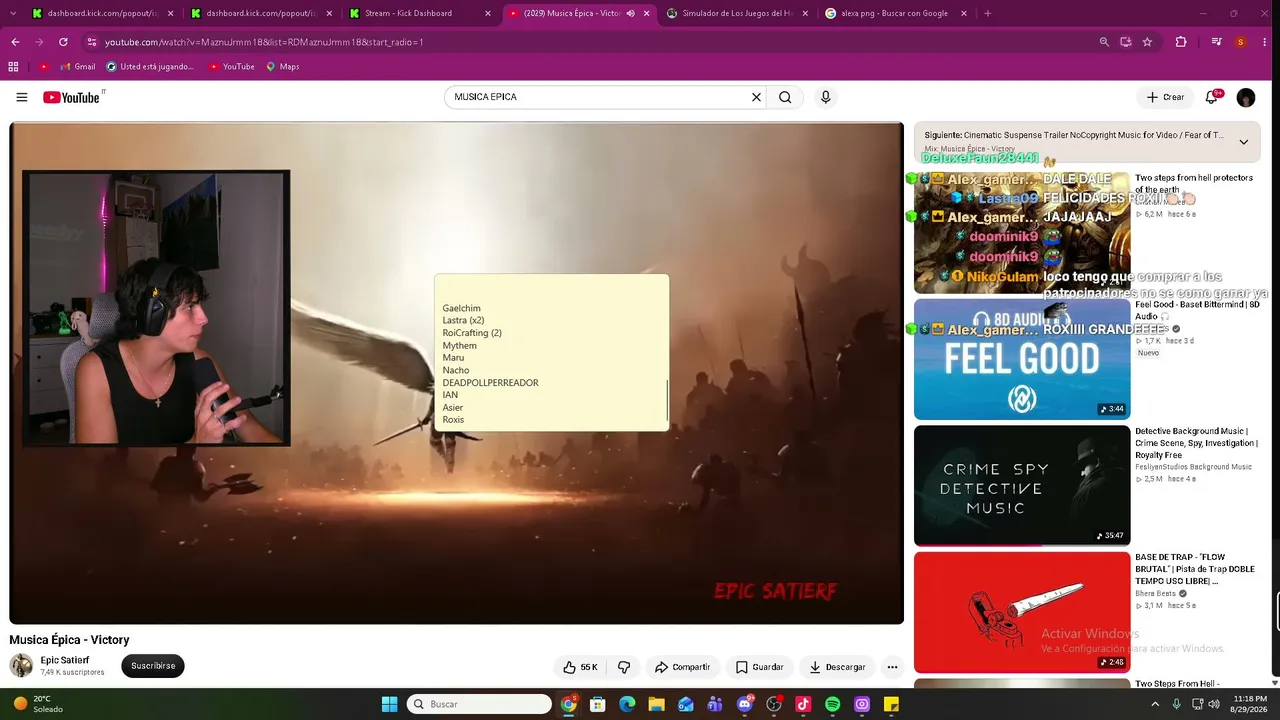Viewport: 1280px width, 720px height.
Task: Open the site information icon in address bar
Action: pos(92,42)
